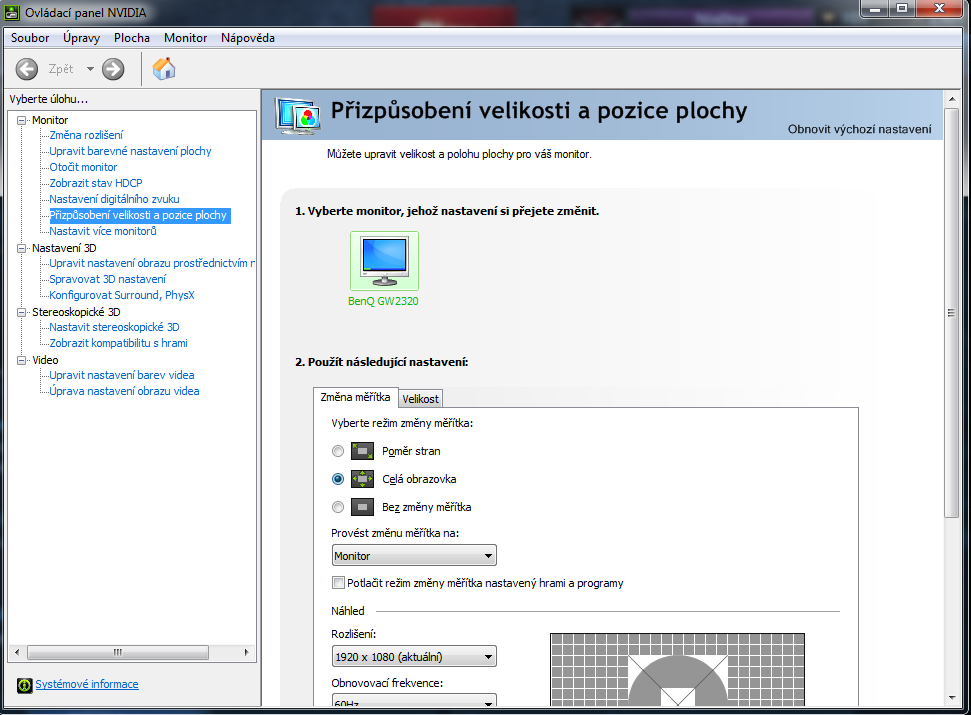Click the Poměr stran scaling mode icon
This screenshot has width=971, height=715.
click(362, 451)
